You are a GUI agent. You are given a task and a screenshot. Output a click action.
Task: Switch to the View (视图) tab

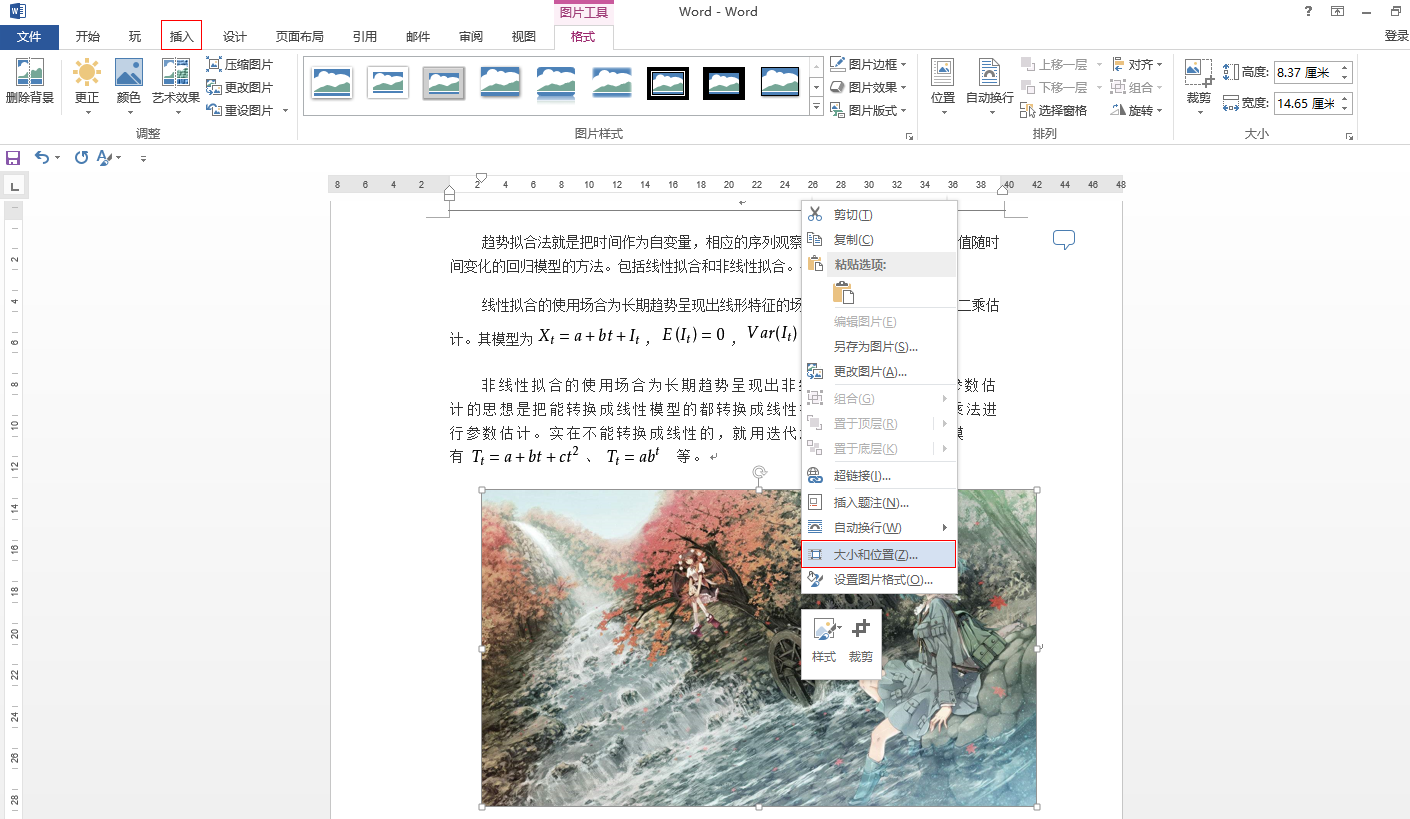(x=524, y=37)
